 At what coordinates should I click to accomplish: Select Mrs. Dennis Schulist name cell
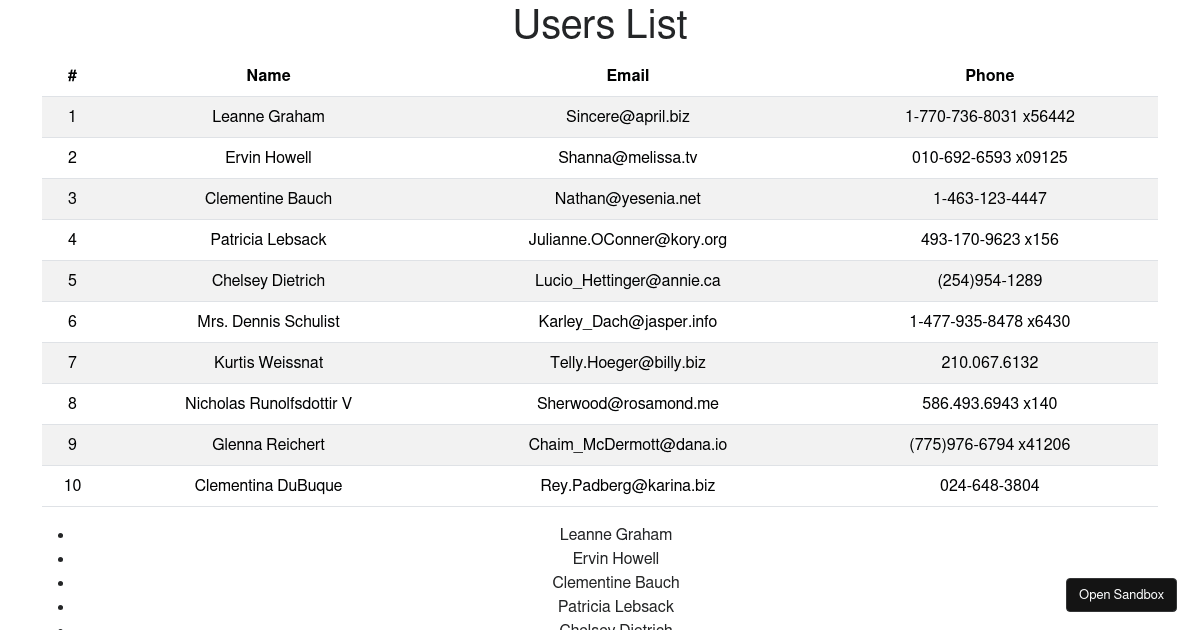[268, 322]
